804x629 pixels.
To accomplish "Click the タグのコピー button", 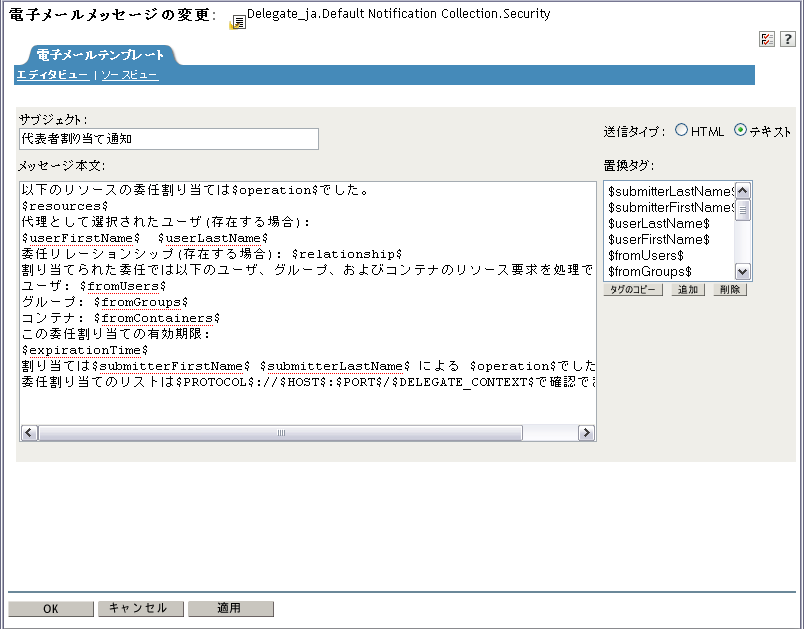I will tap(633, 290).
